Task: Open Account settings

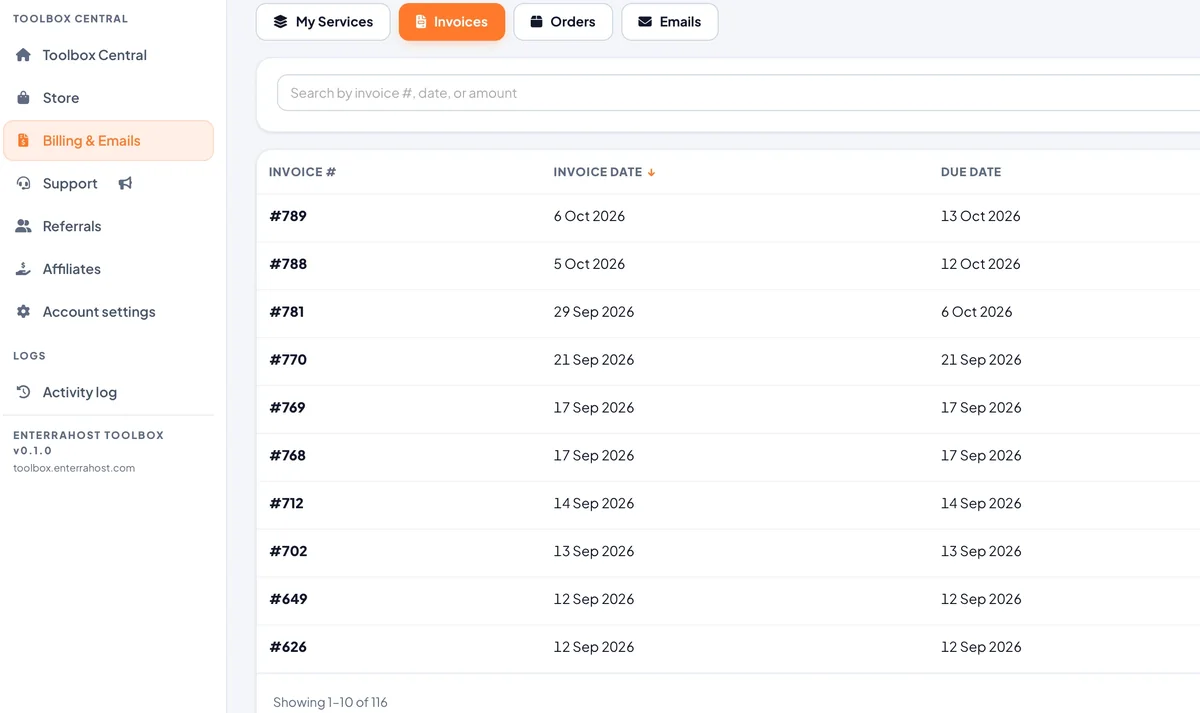Action: (108, 312)
